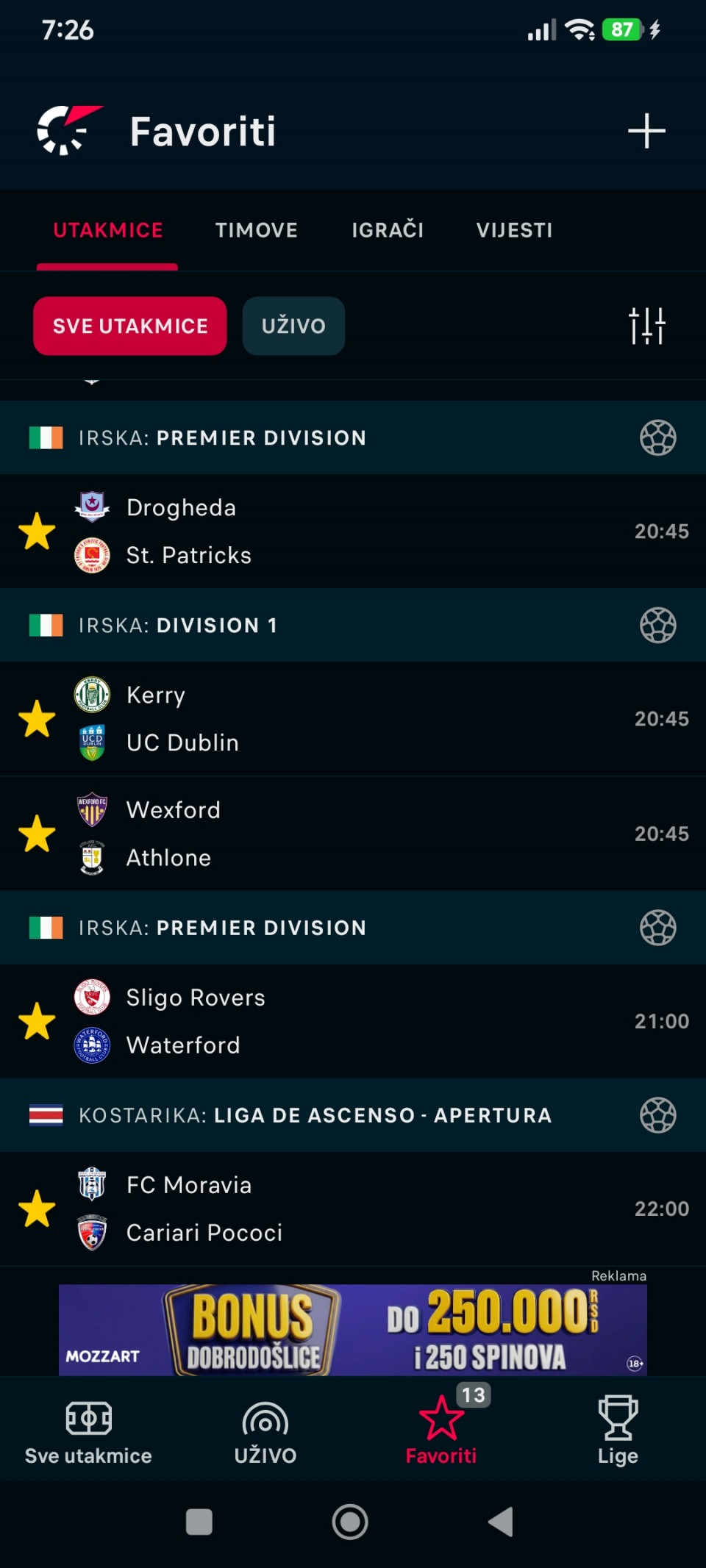This screenshot has height=1568, width=706.
Task: Select the VIJESTI tab
Action: pyautogui.click(x=514, y=230)
